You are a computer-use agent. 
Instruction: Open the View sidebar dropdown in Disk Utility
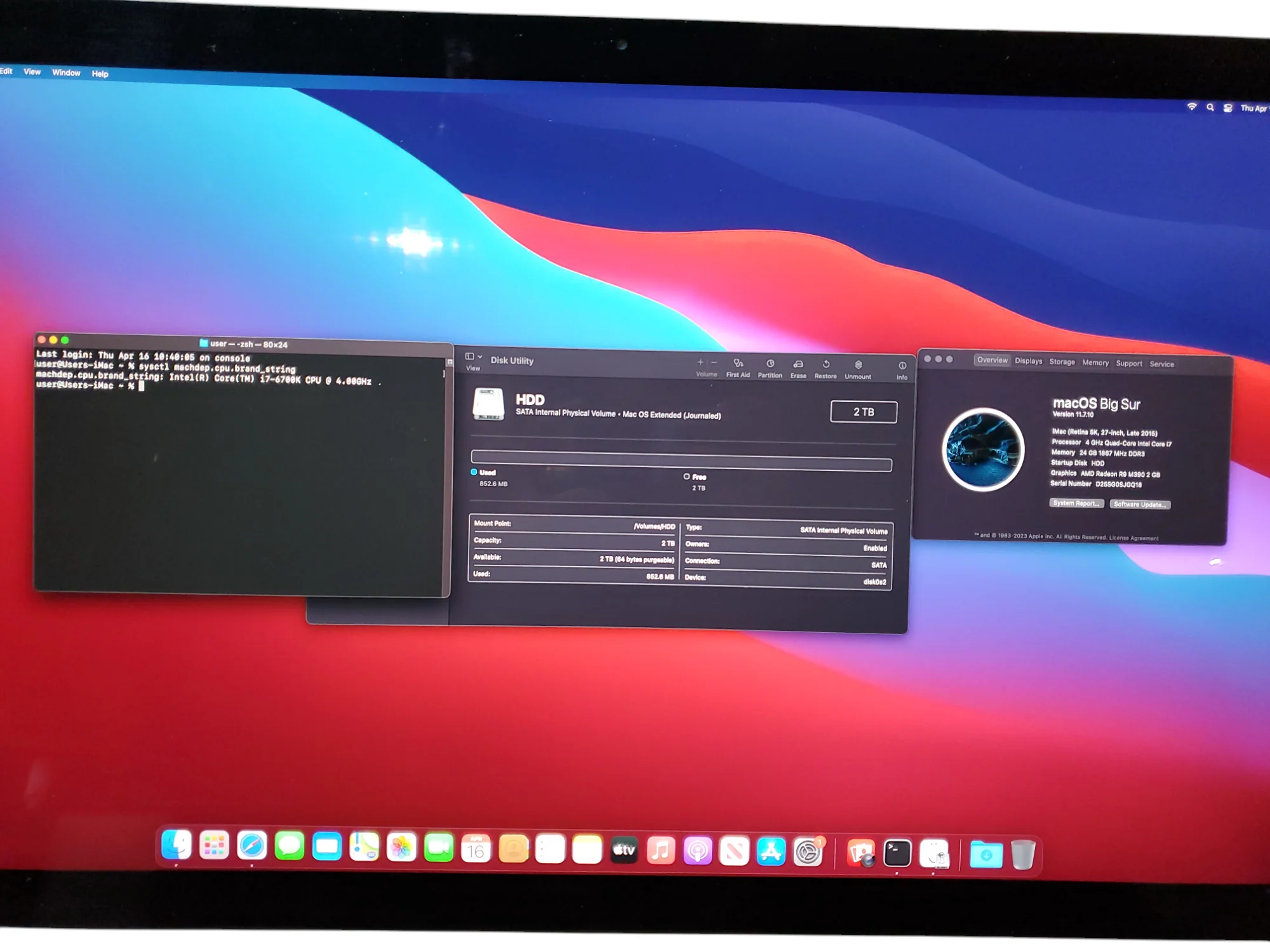pos(474,357)
